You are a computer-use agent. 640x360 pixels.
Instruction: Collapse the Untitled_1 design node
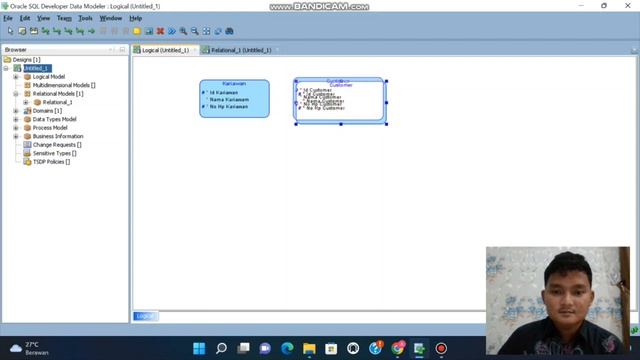tap(6, 68)
